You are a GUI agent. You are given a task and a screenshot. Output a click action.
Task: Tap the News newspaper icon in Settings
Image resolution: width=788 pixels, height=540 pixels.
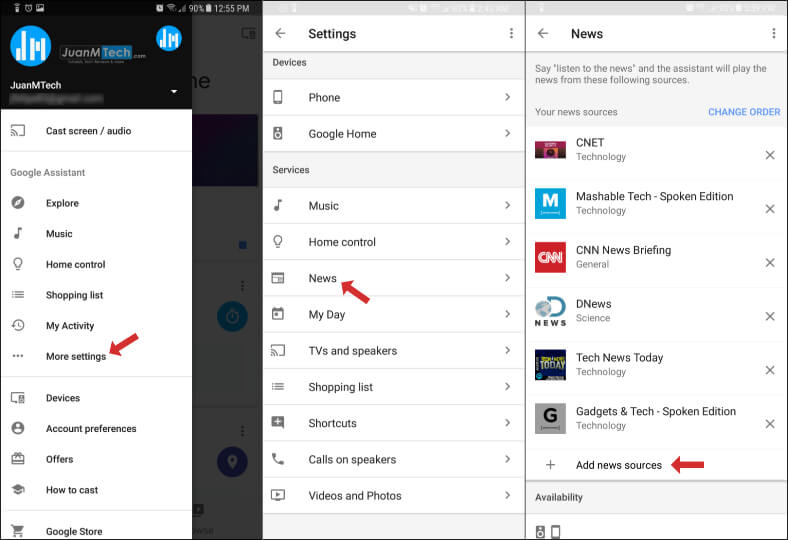click(x=277, y=278)
